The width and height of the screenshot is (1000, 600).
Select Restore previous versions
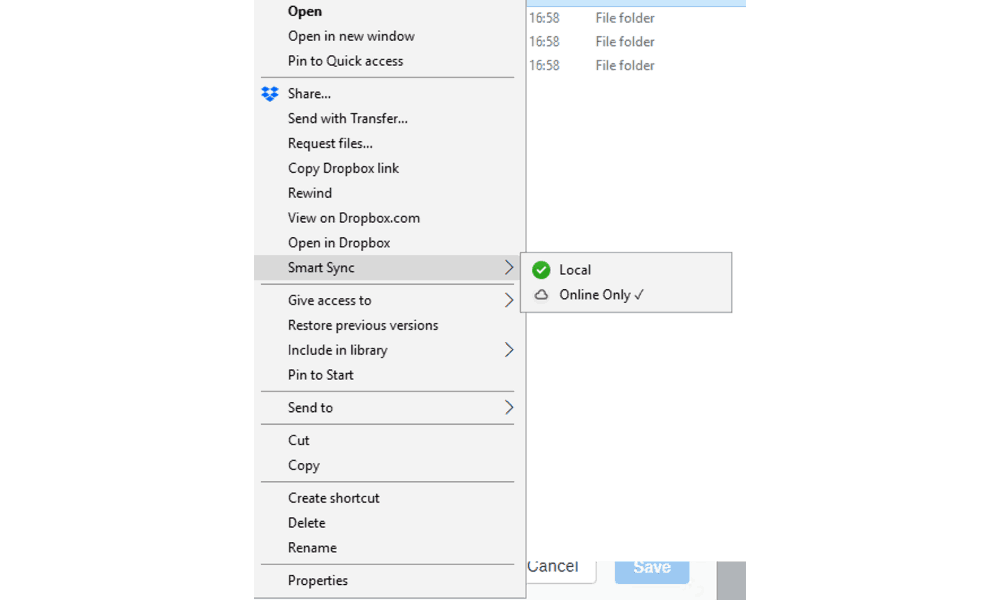pyautogui.click(x=362, y=325)
